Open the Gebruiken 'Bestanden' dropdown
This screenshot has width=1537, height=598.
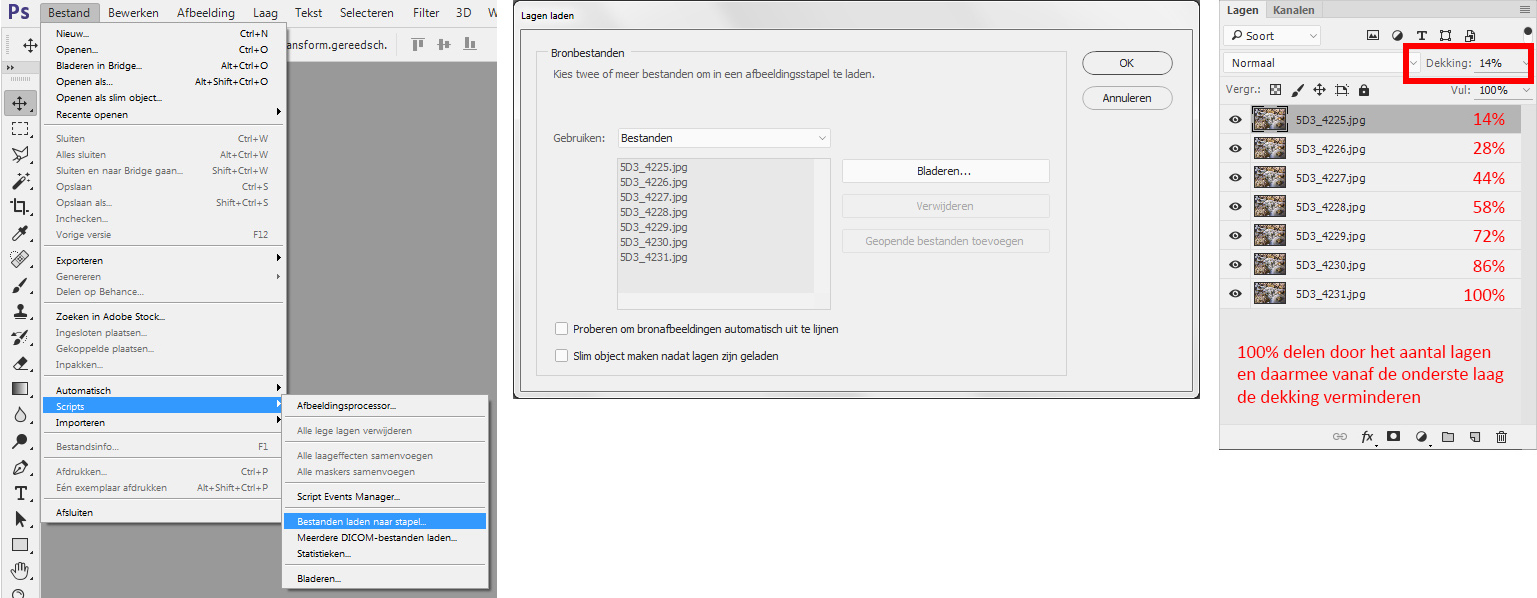click(723, 138)
